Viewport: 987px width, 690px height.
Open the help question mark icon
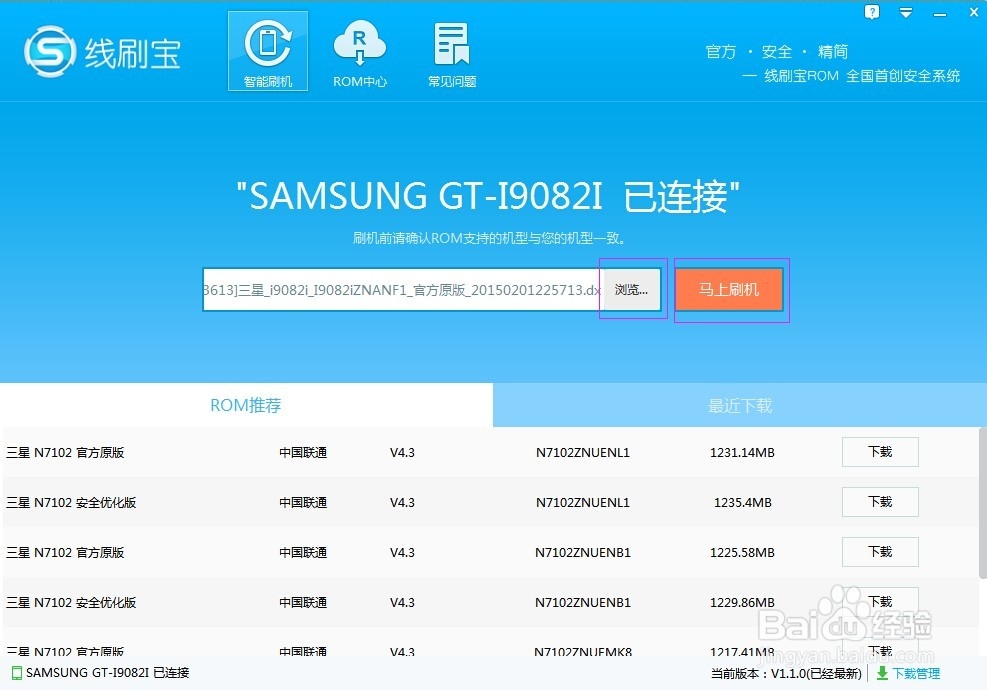[872, 12]
